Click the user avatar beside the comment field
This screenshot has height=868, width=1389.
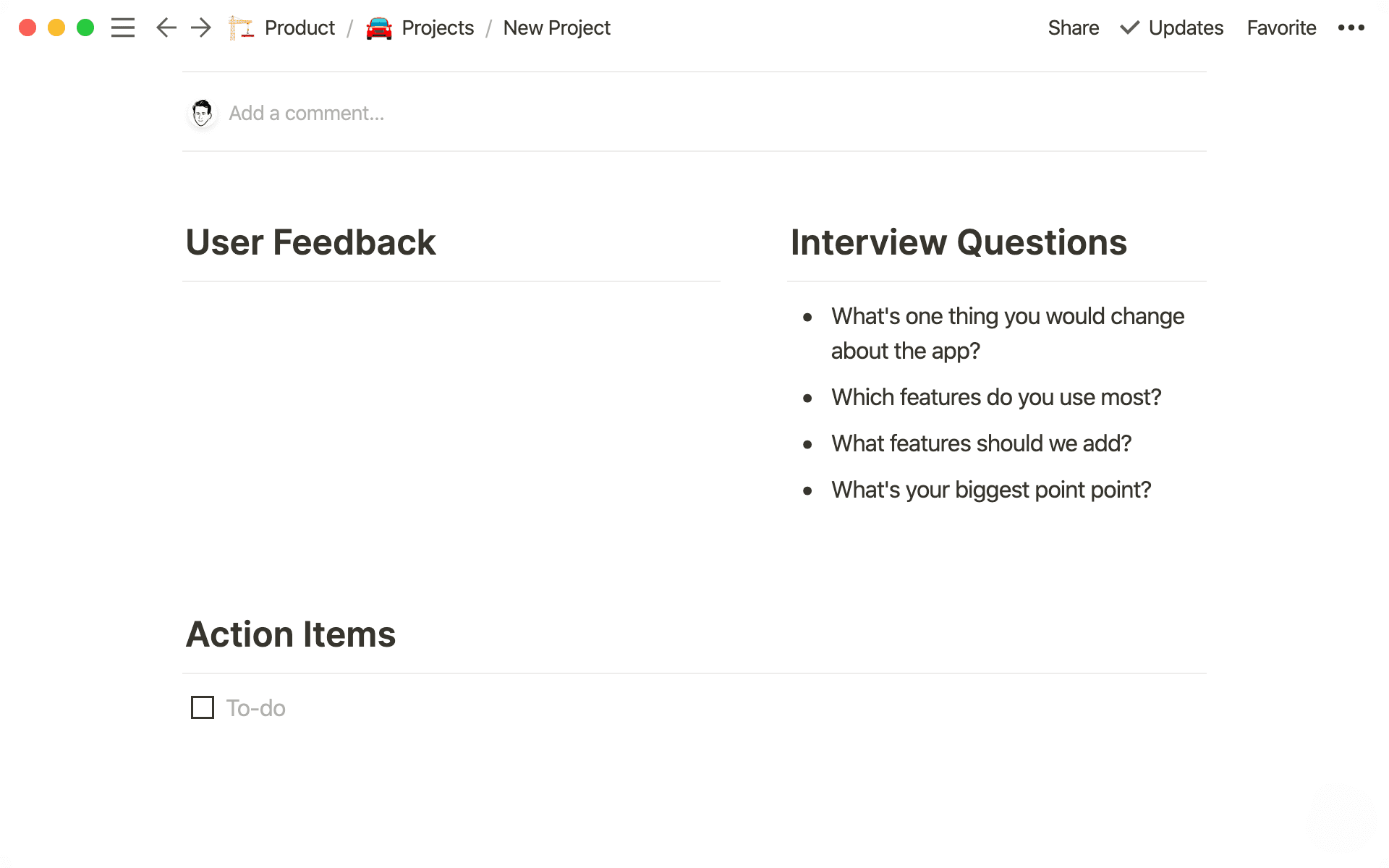tap(202, 113)
